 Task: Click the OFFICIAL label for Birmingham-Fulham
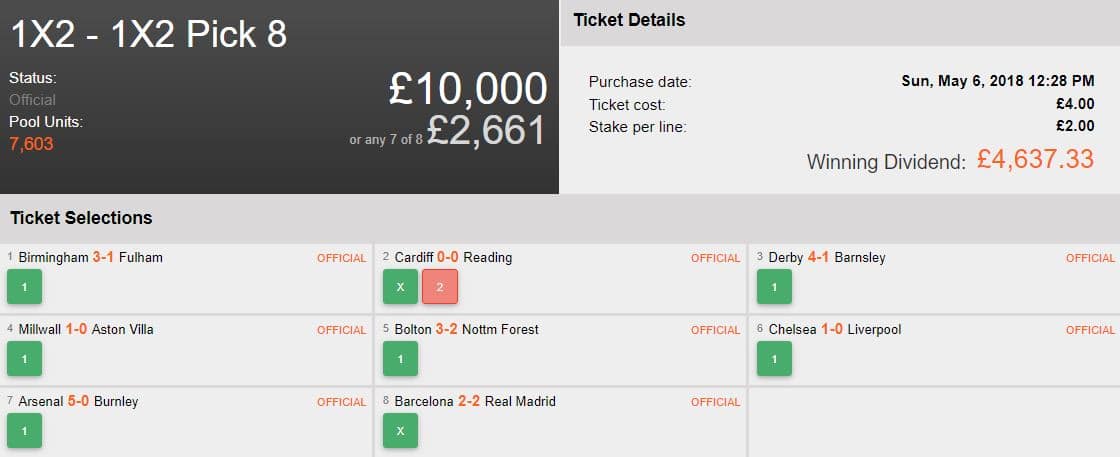(341, 258)
